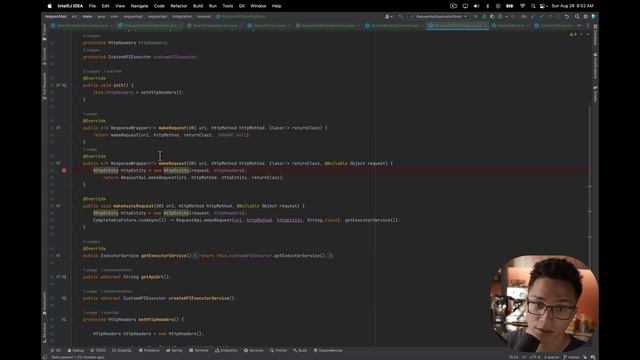Viewport: 640px width, 360px height.
Task: Click the Apple menu icon
Action: (50, 6)
